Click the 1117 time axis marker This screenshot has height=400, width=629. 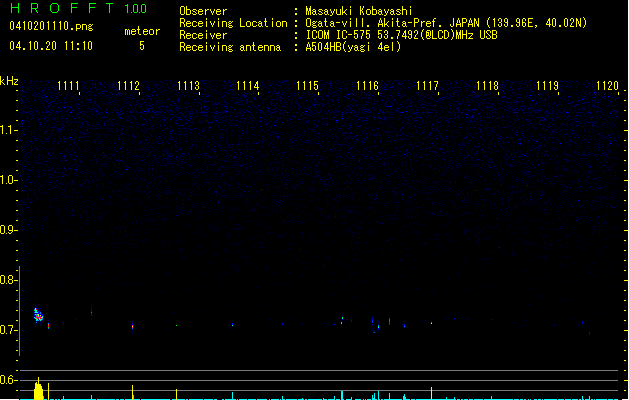pyautogui.click(x=427, y=86)
